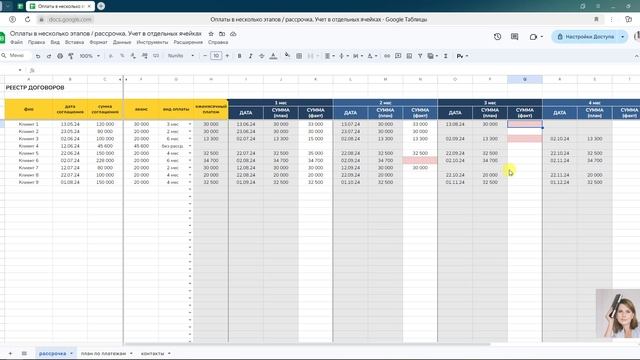Viewport: 640px width, 360px height.
Task: Increase decimal places
Action: 144,56
